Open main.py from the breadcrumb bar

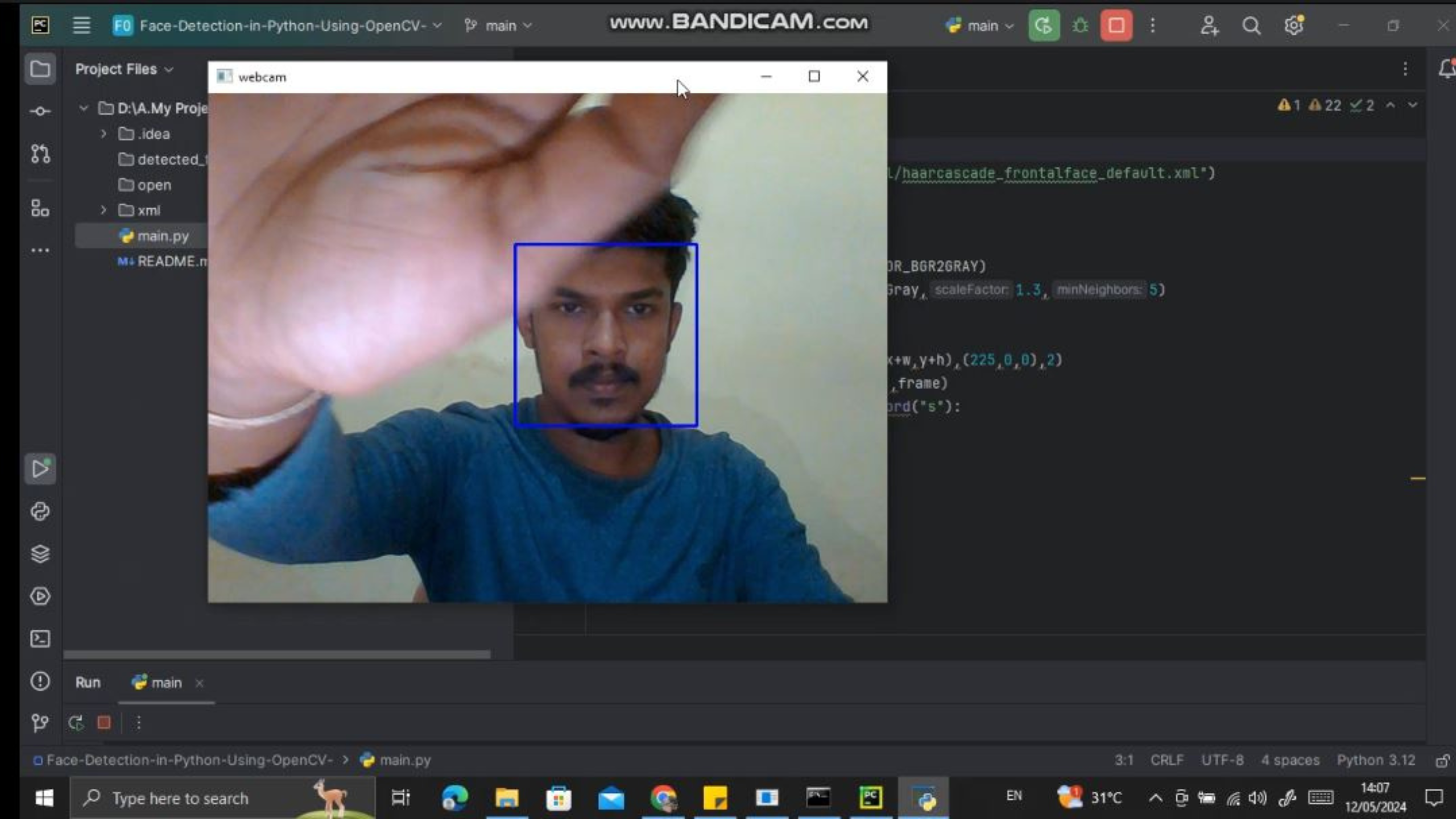[x=404, y=760]
